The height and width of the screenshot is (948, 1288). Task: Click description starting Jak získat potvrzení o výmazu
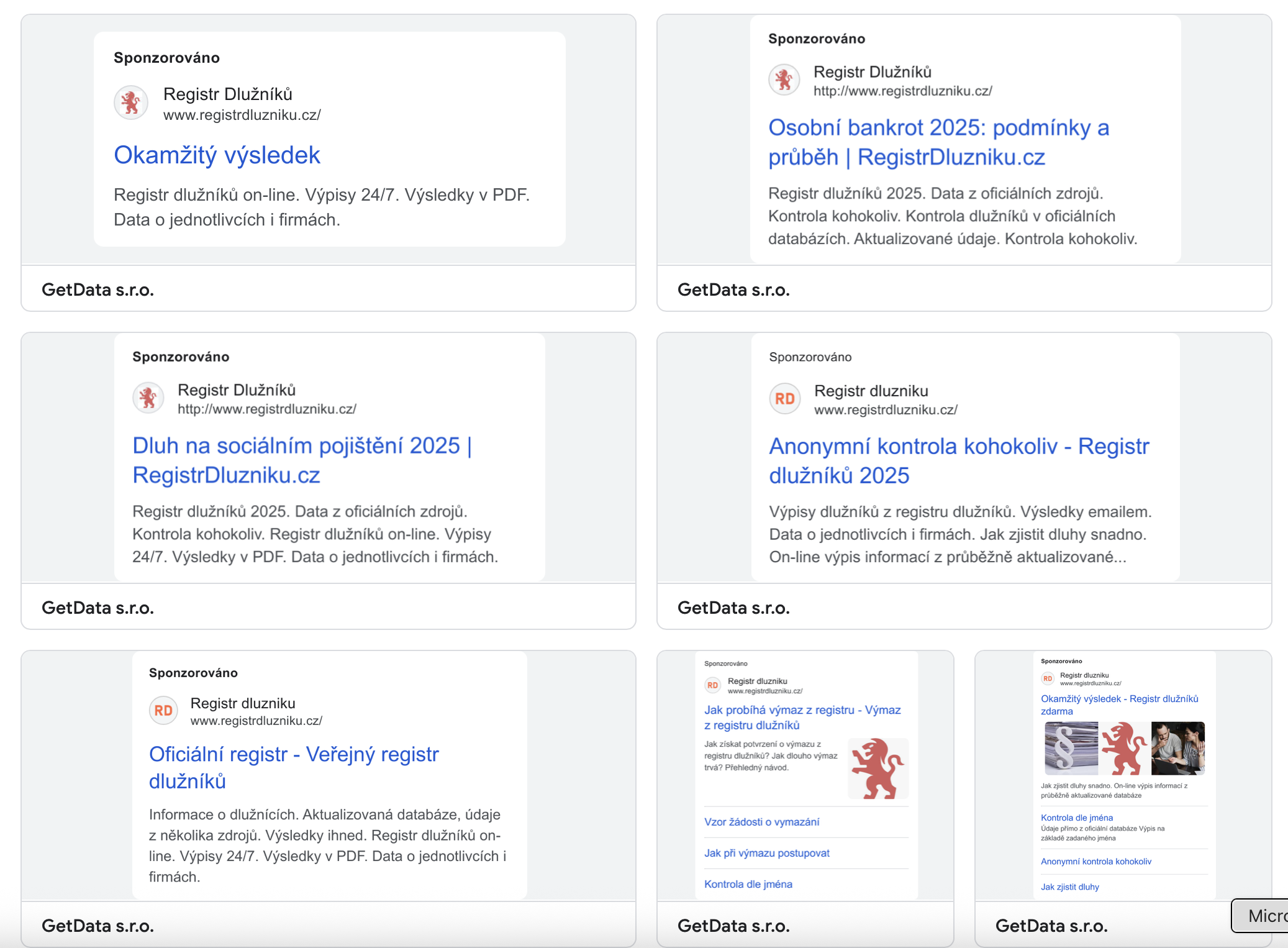pos(771,755)
